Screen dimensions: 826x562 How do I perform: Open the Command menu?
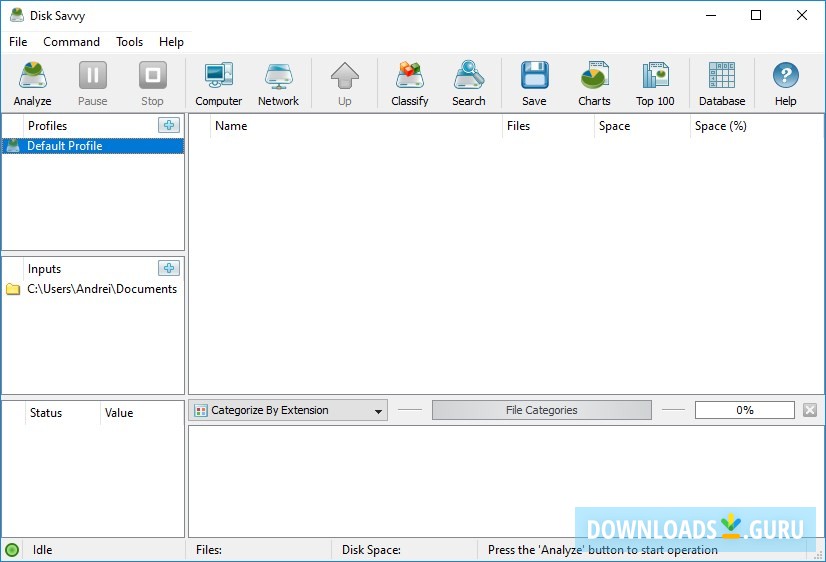pos(71,42)
